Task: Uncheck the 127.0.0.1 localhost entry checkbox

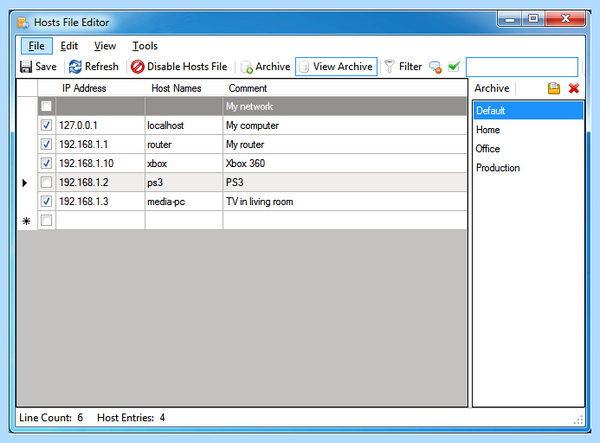Action: coord(46,125)
